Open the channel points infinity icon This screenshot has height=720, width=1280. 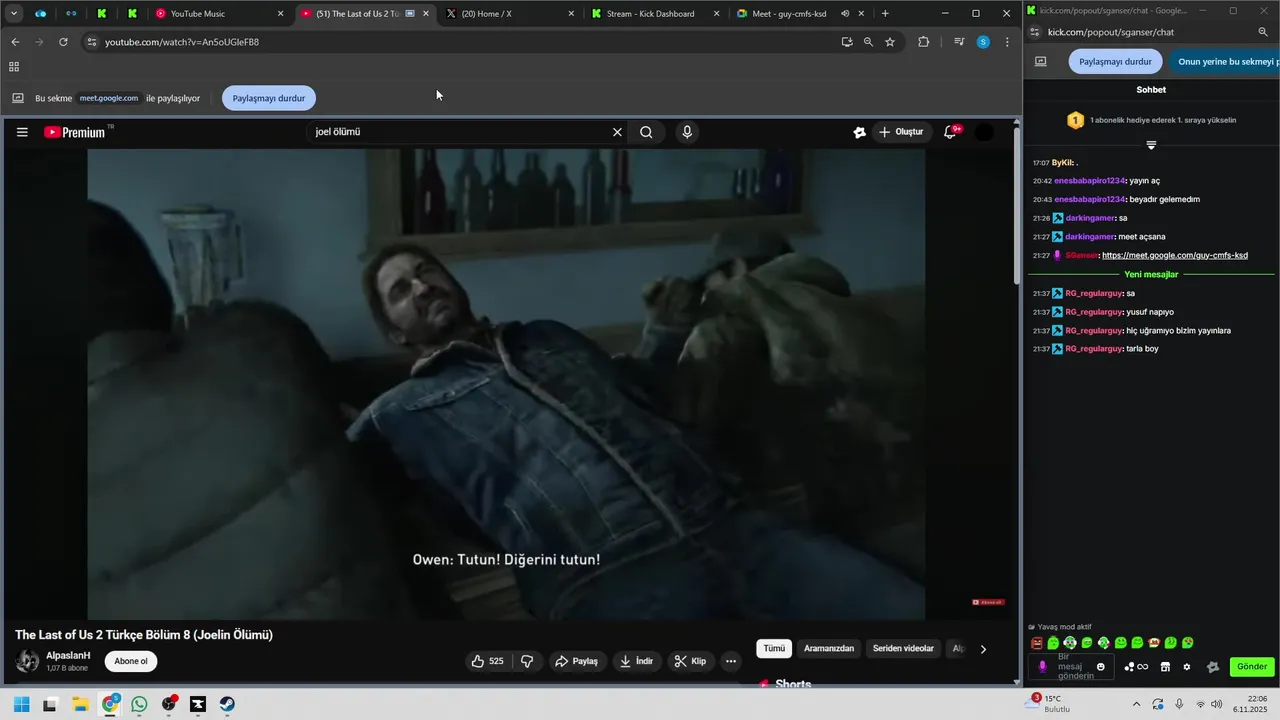coord(1136,667)
